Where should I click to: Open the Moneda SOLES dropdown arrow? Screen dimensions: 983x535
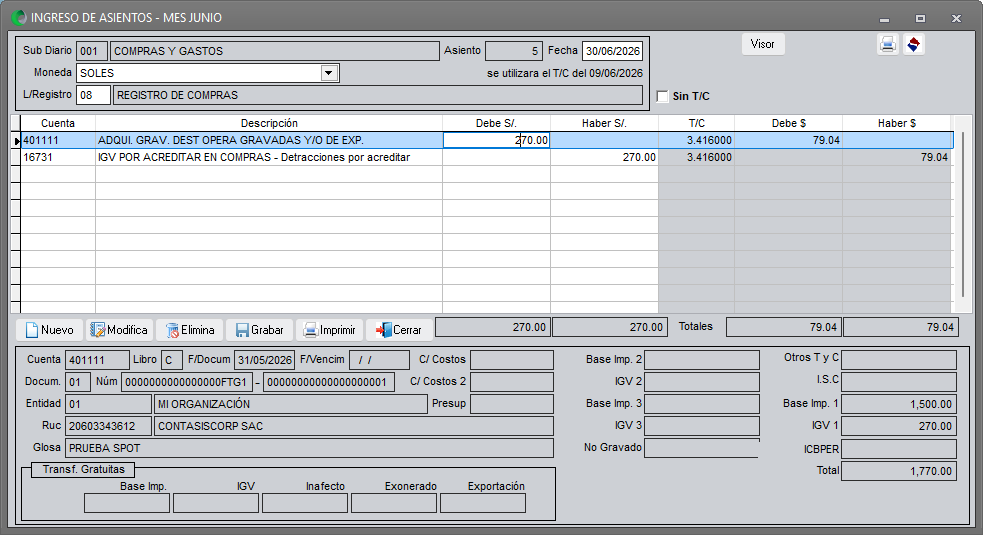point(329,73)
